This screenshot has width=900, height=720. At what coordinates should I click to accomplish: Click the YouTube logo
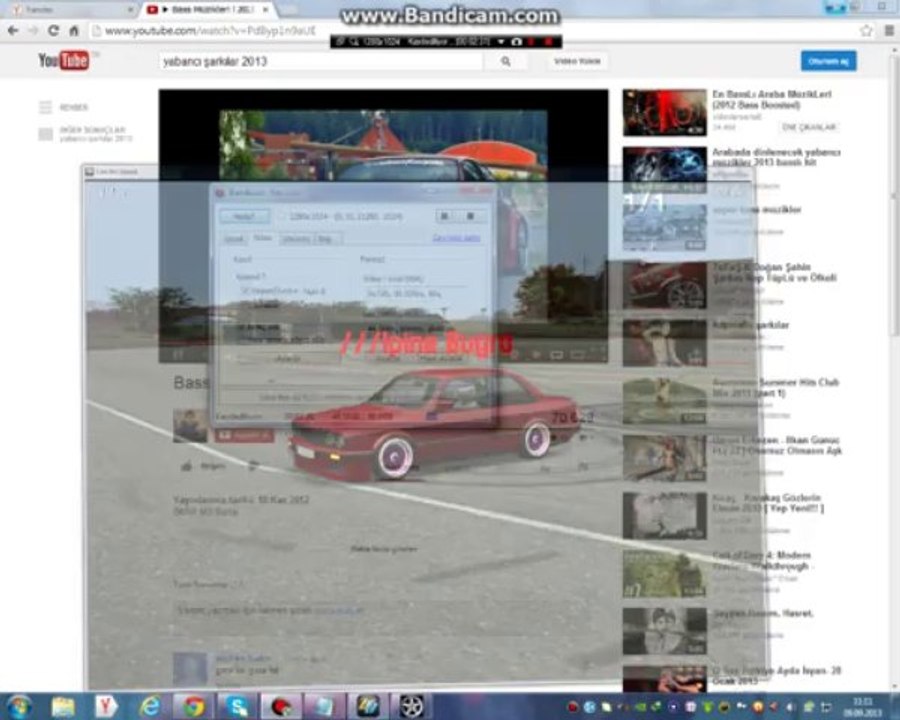[64, 60]
